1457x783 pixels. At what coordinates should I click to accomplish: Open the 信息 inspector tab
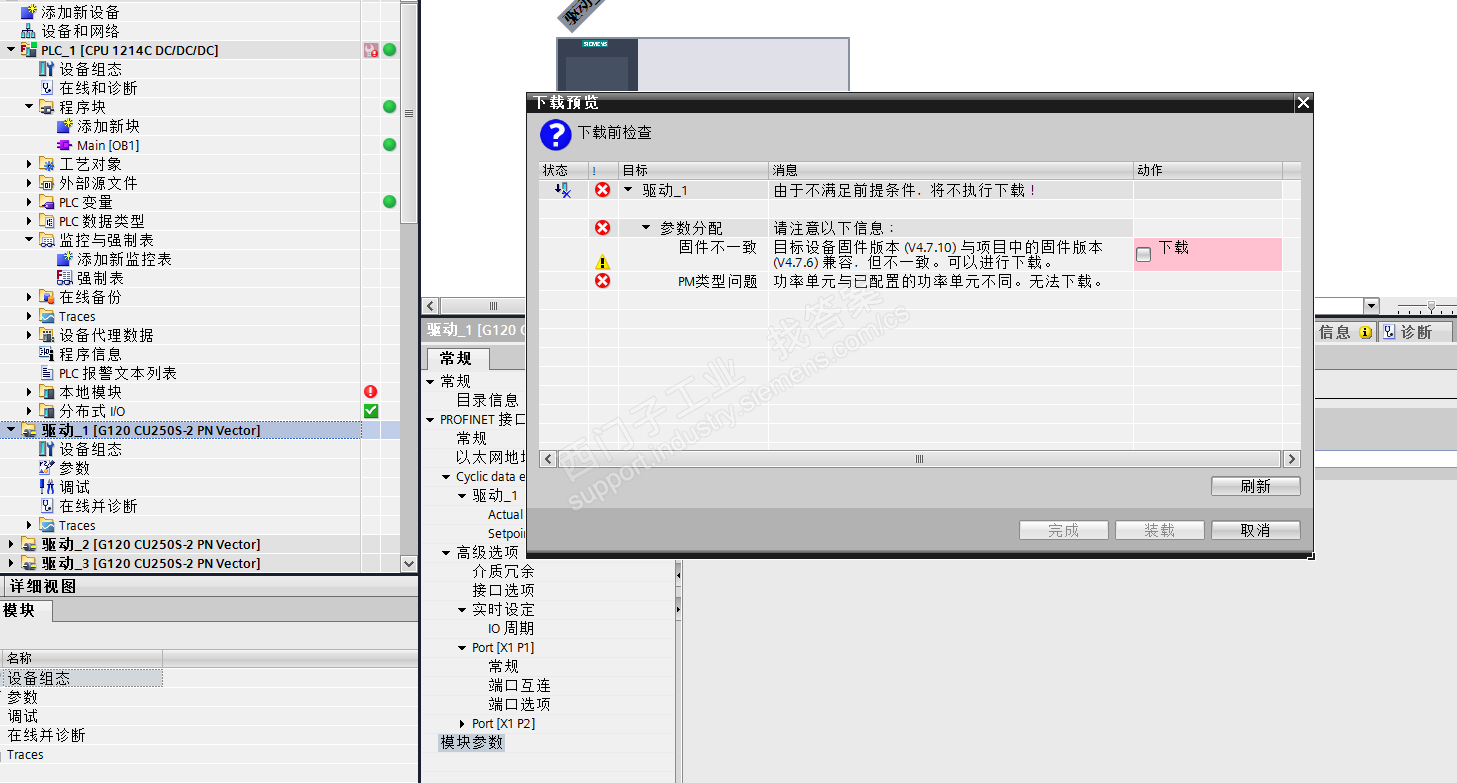(1345, 332)
